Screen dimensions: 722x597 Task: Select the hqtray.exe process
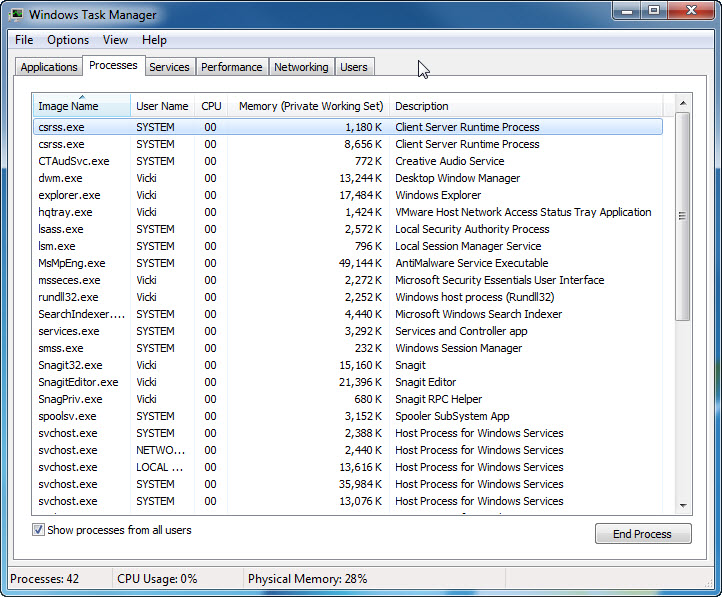click(x=348, y=212)
